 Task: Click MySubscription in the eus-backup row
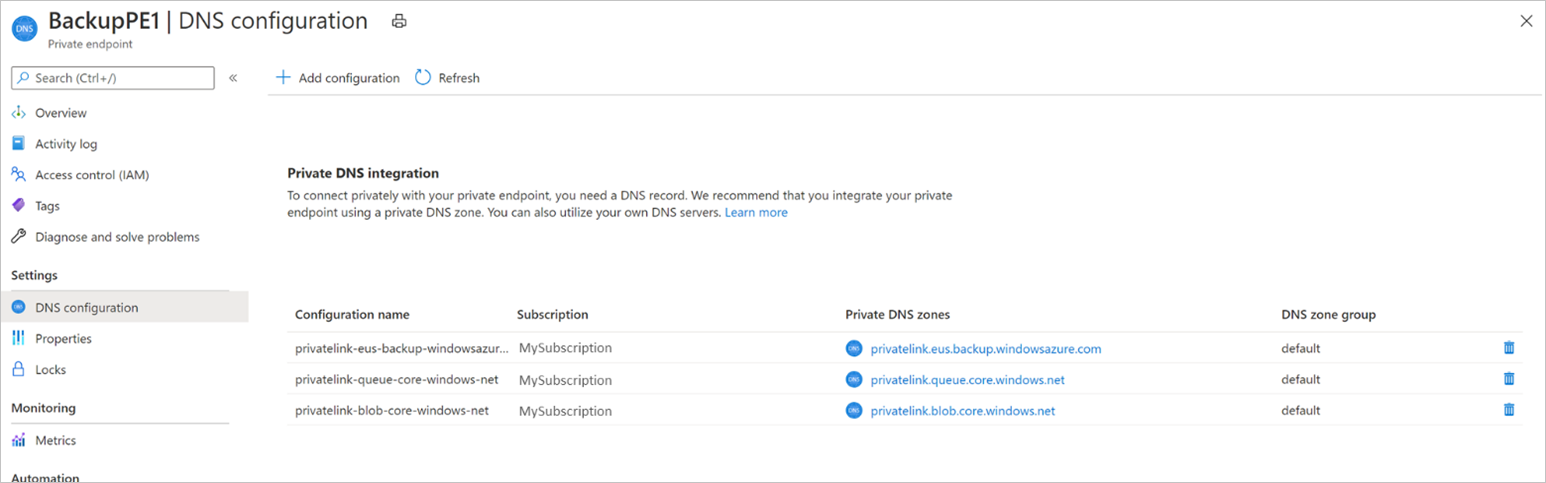tap(565, 349)
